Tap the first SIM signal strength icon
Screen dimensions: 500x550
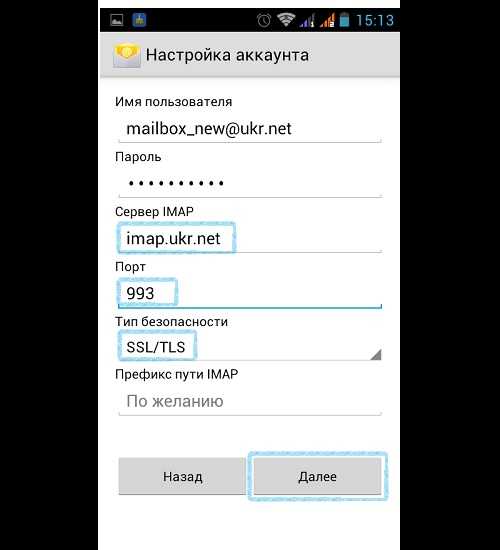pyautogui.click(x=307, y=20)
